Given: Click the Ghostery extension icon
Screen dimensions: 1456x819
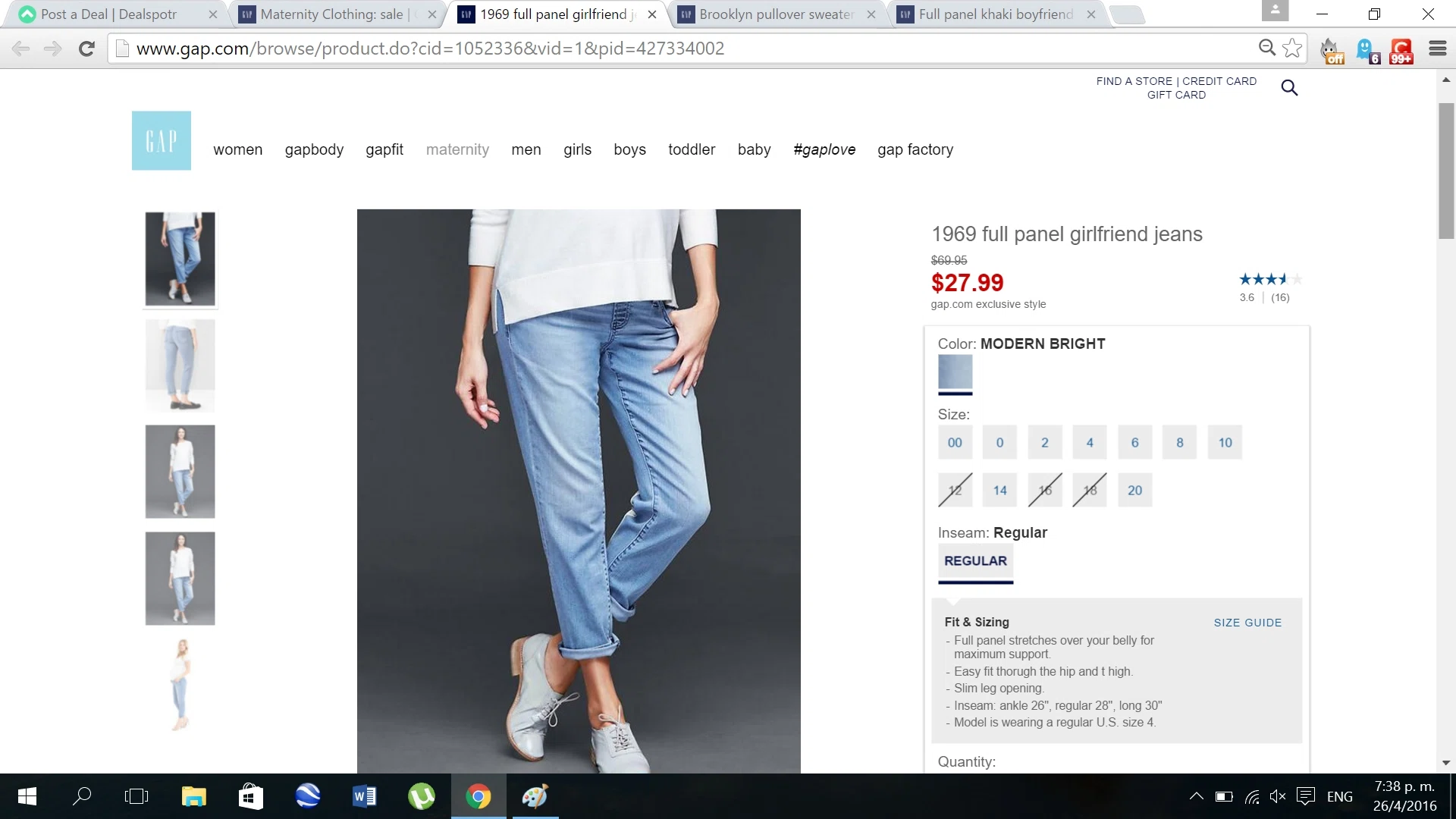Looking at the screenshot, I should click(x=1367, y=50).
